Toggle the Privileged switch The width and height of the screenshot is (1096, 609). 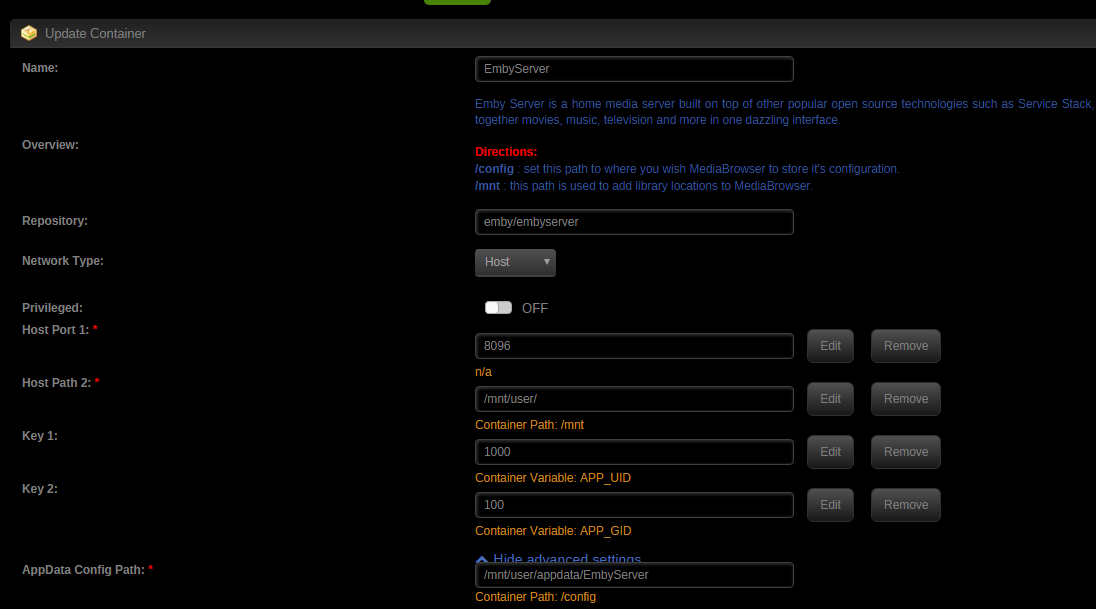[x=498, y=308]
